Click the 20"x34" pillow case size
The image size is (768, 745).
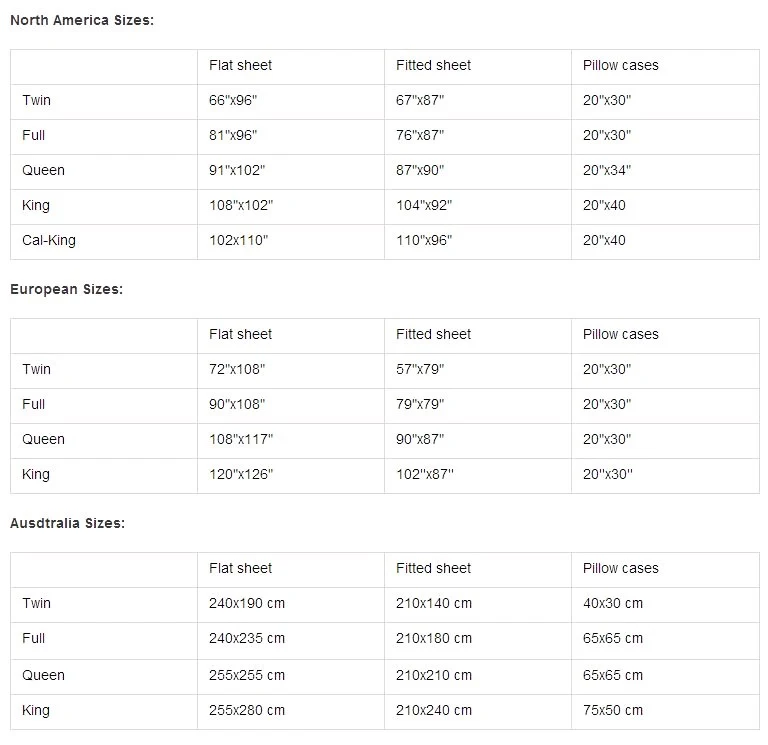607,170
